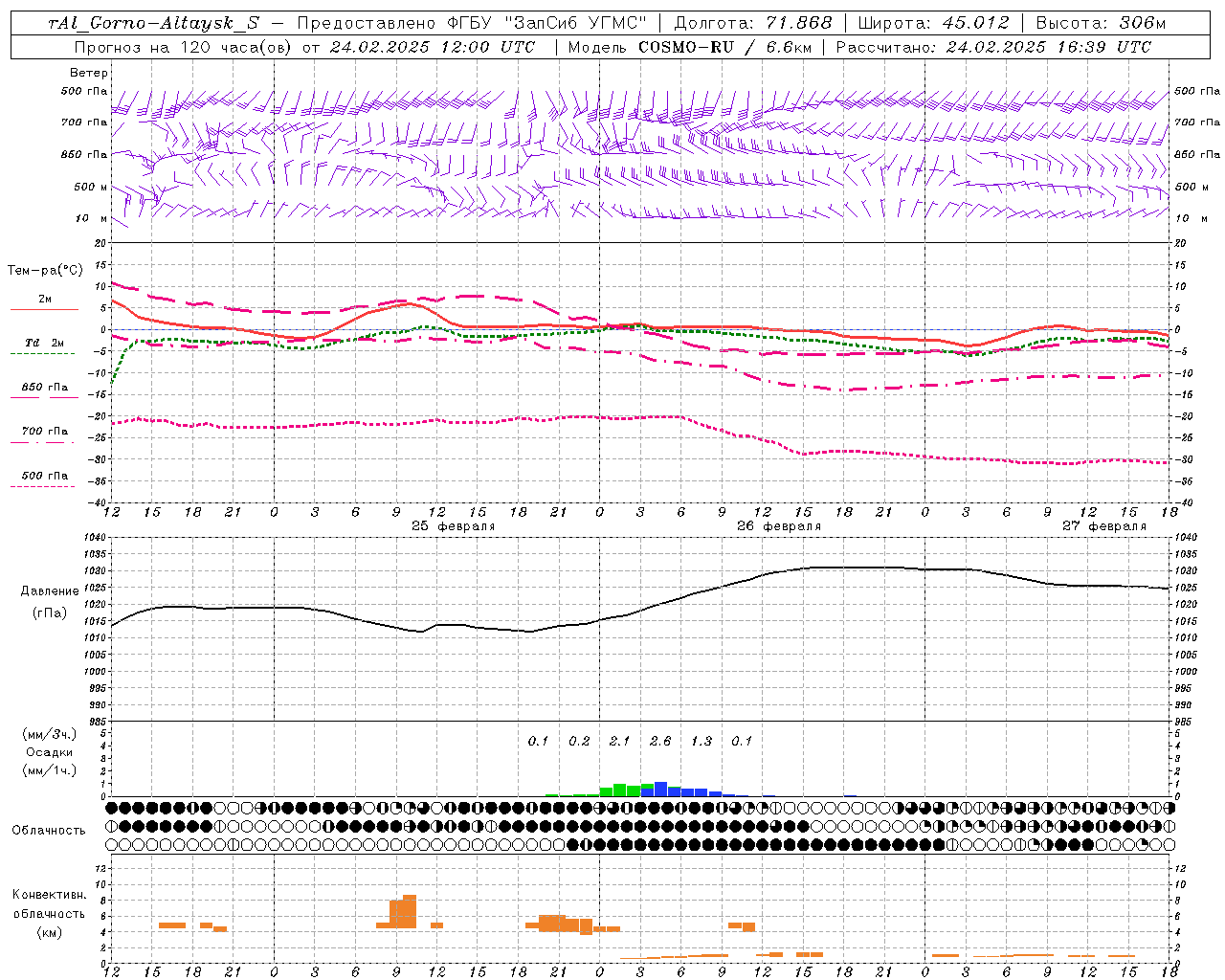The width and height of the screenshot is (1225, 980).
Task: Click the tallest blue precipitation bar
Action: [660, 789]
